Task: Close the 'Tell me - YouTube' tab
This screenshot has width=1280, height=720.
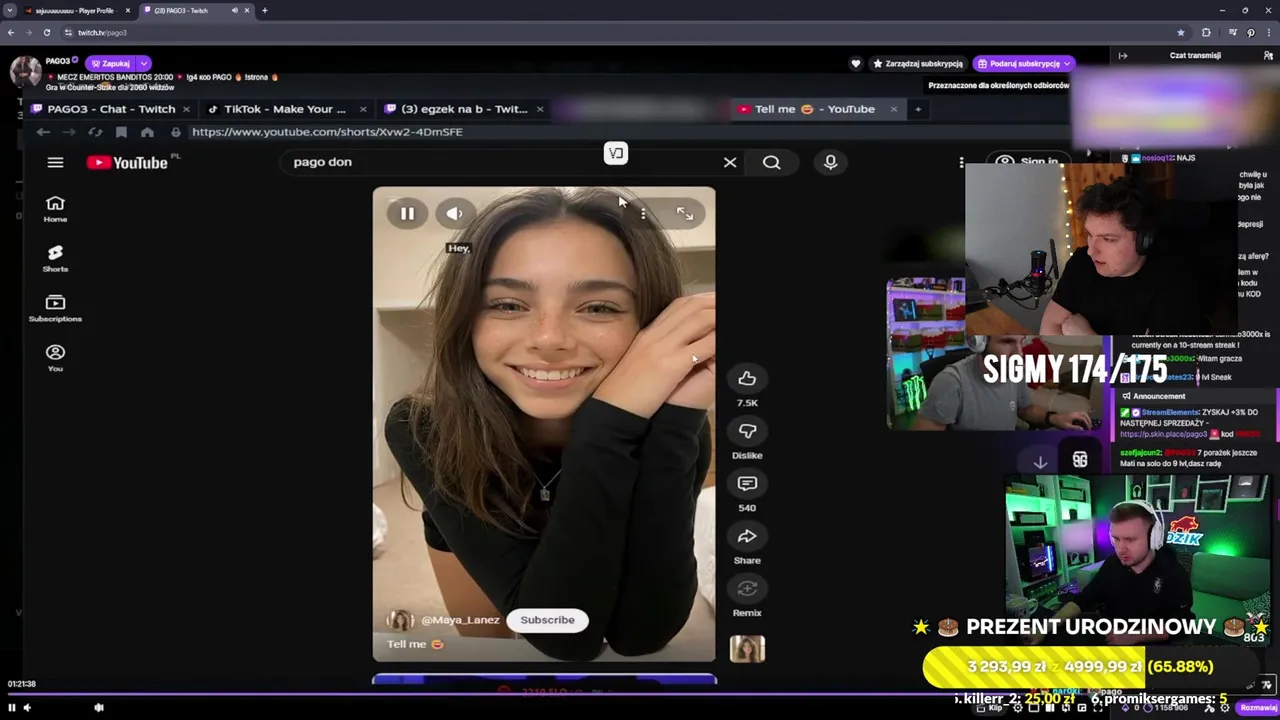Action: click(893, 109)
